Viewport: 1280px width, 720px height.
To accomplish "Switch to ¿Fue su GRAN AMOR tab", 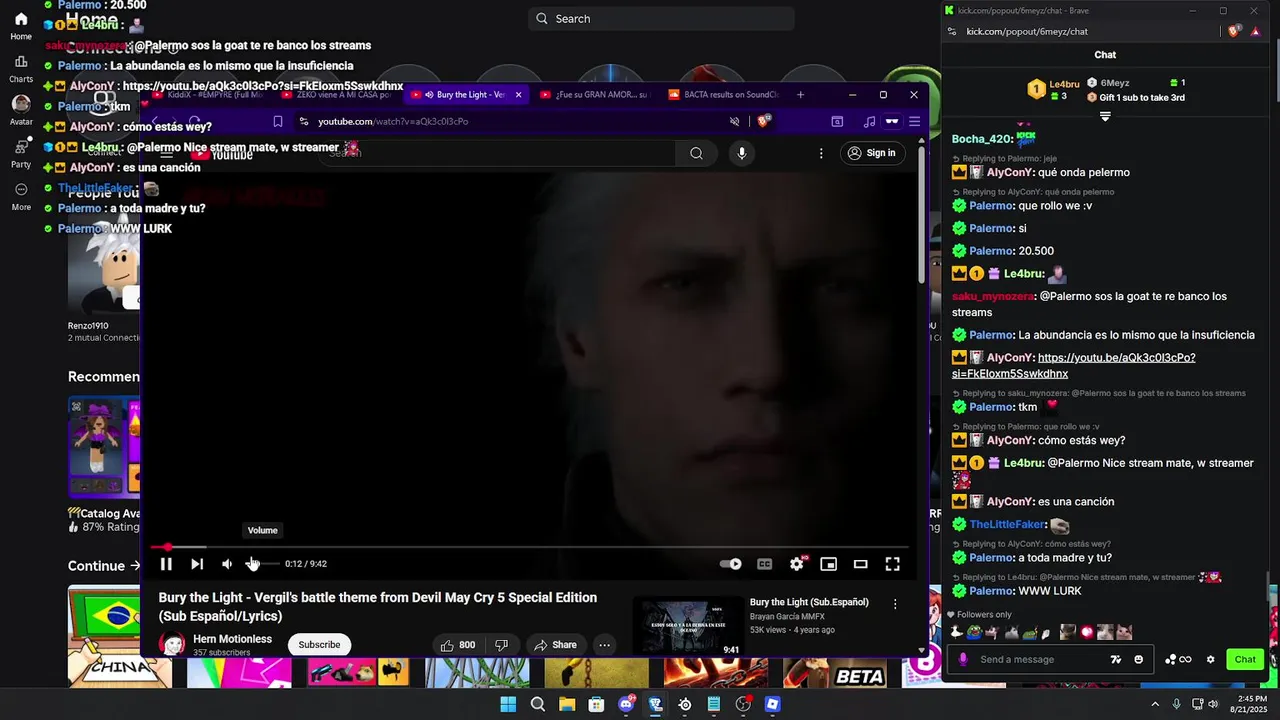I will tap(593, 95).
